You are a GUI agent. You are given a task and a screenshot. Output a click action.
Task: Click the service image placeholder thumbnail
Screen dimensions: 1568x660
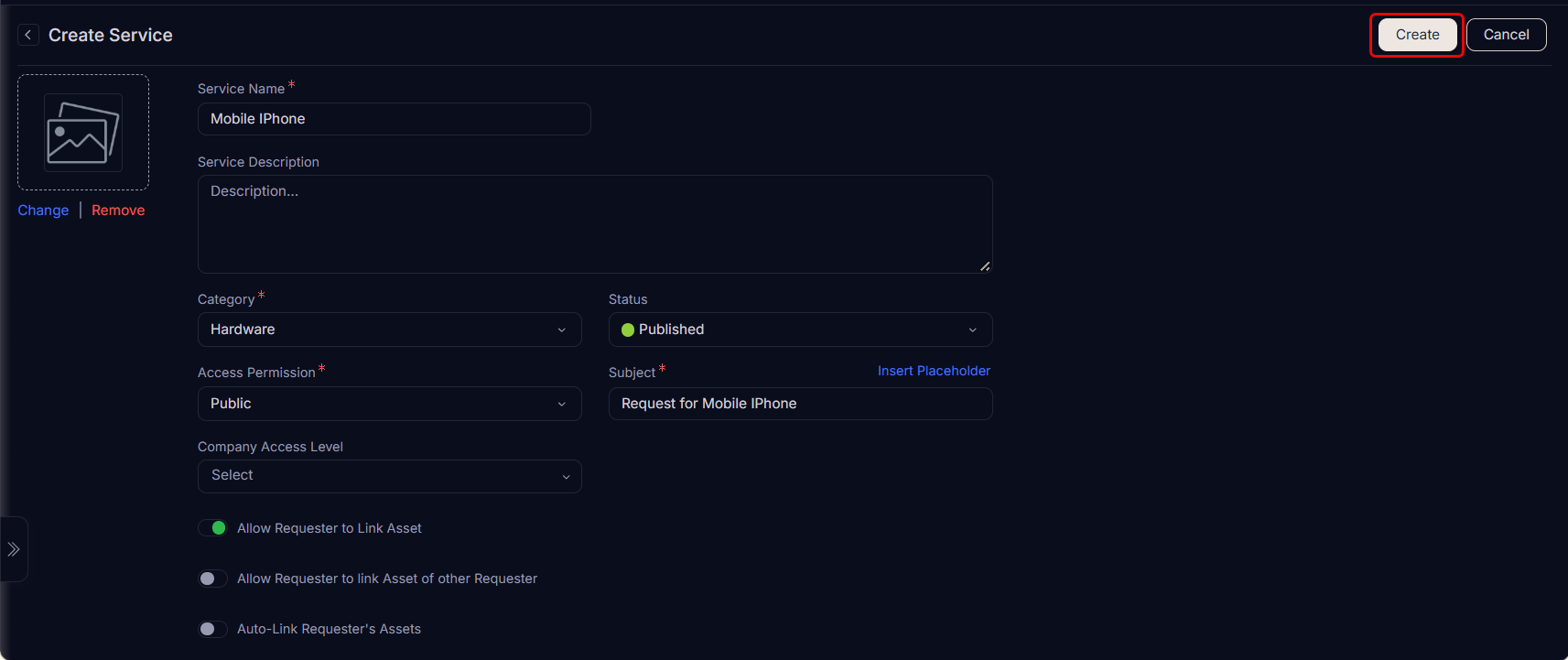[x=83, y=133]
